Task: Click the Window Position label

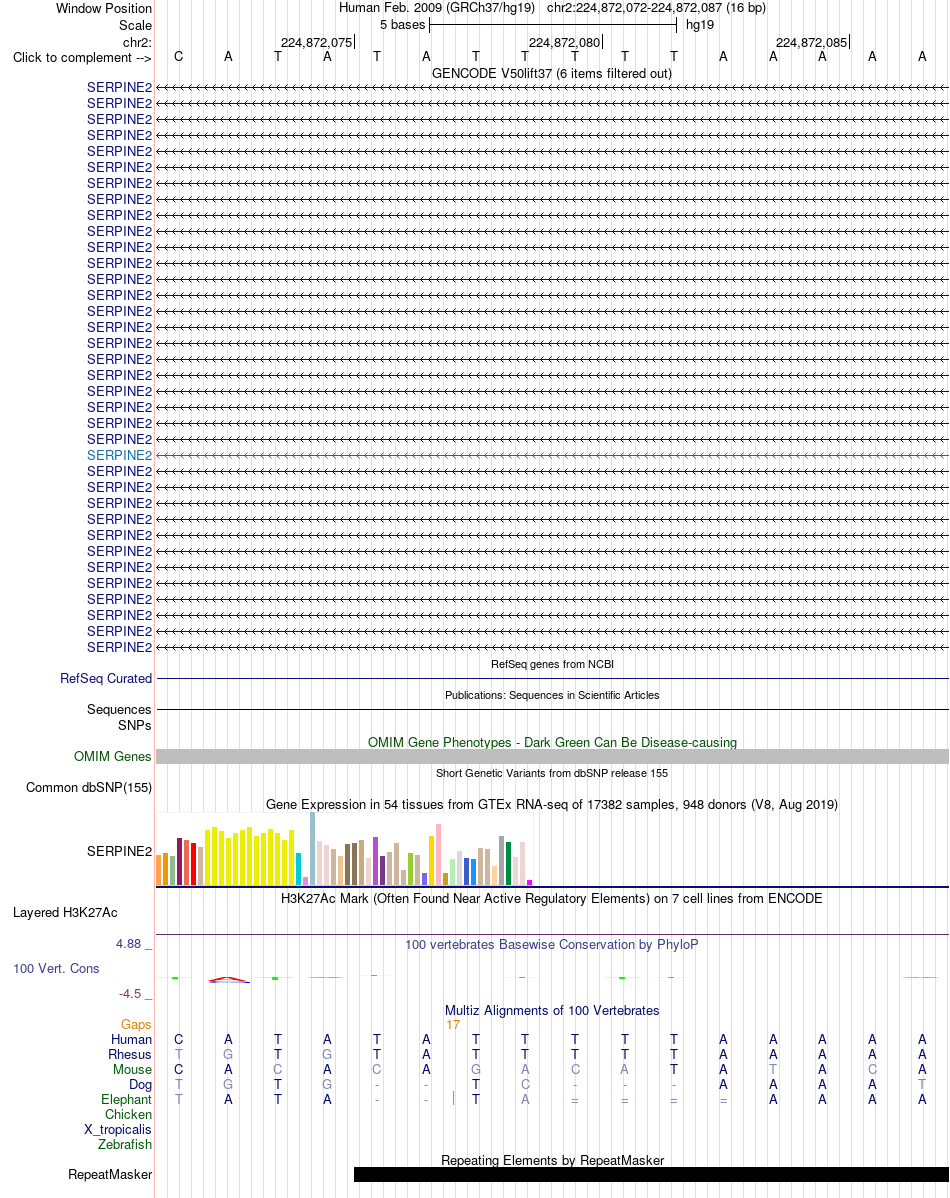Action: tap(104, 8)
